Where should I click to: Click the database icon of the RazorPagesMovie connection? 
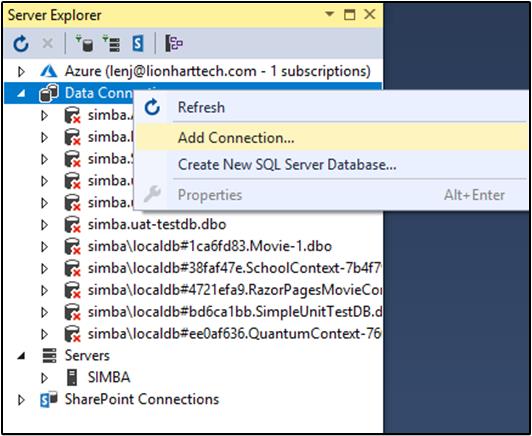pos(72,290)
